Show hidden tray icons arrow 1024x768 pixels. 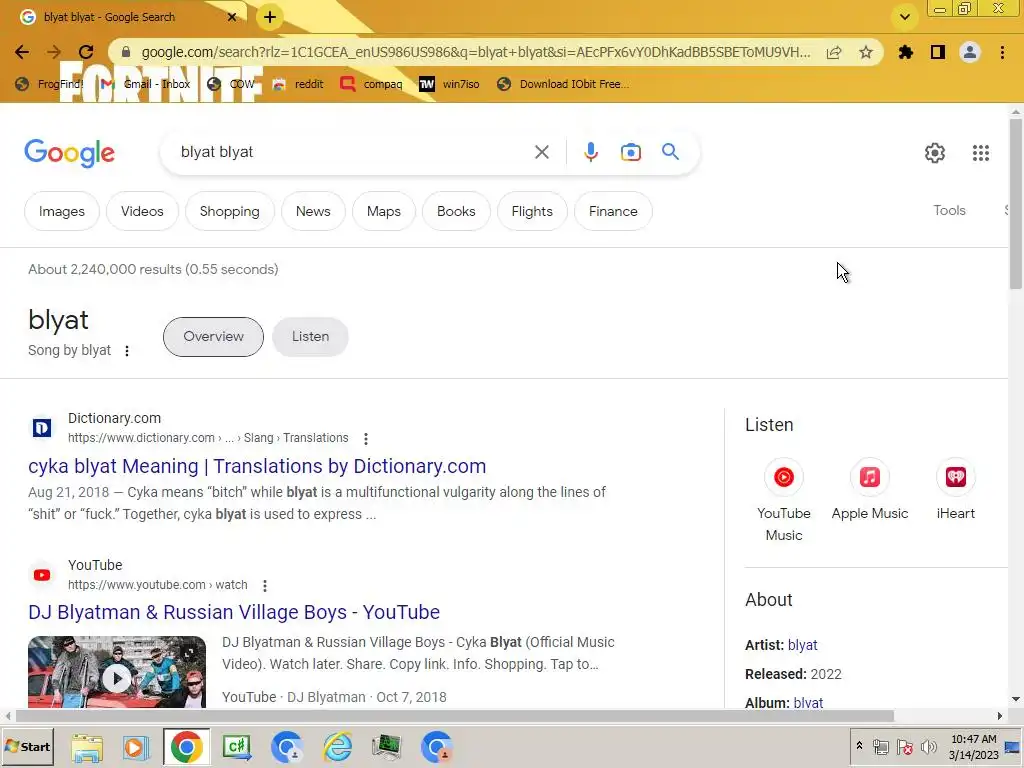pos(859,746)
